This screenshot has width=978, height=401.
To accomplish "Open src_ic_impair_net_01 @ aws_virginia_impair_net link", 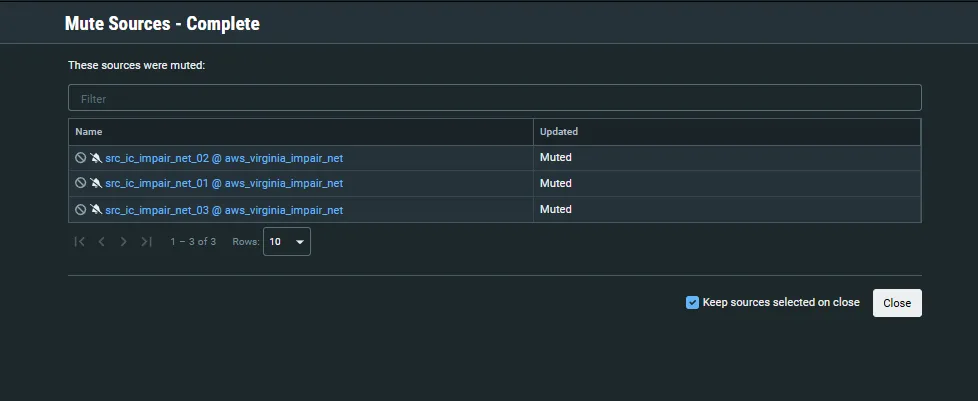I will [224, 183].
